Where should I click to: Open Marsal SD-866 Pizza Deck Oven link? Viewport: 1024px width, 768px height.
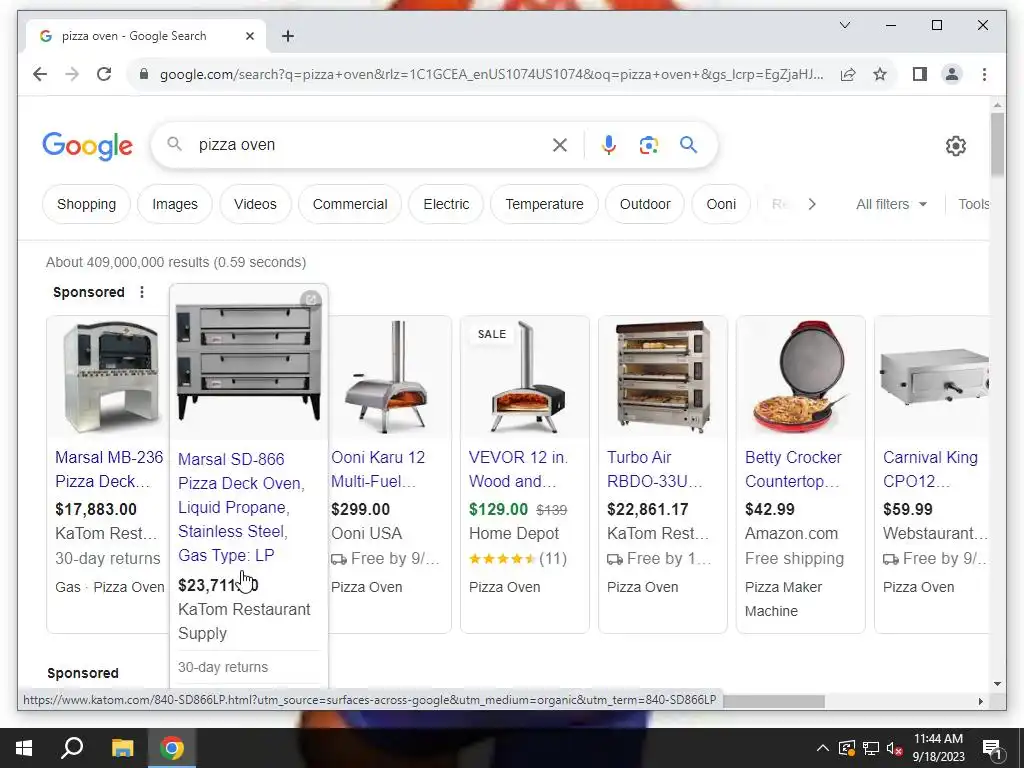[241, 507]
